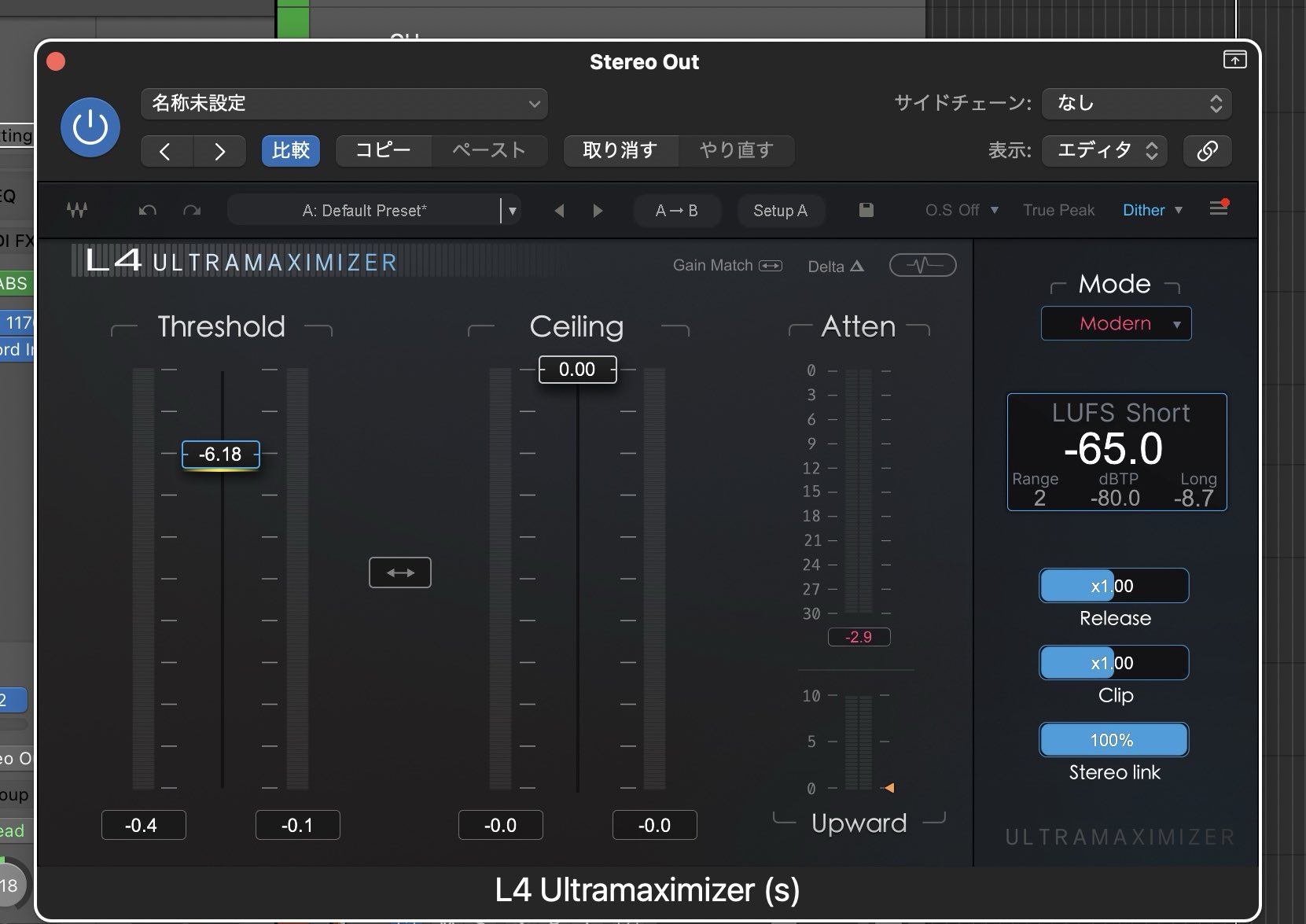Click the Clip x1.00 slider
This screenshot has height=924, width=1306.
click(x=1114, y=663)
